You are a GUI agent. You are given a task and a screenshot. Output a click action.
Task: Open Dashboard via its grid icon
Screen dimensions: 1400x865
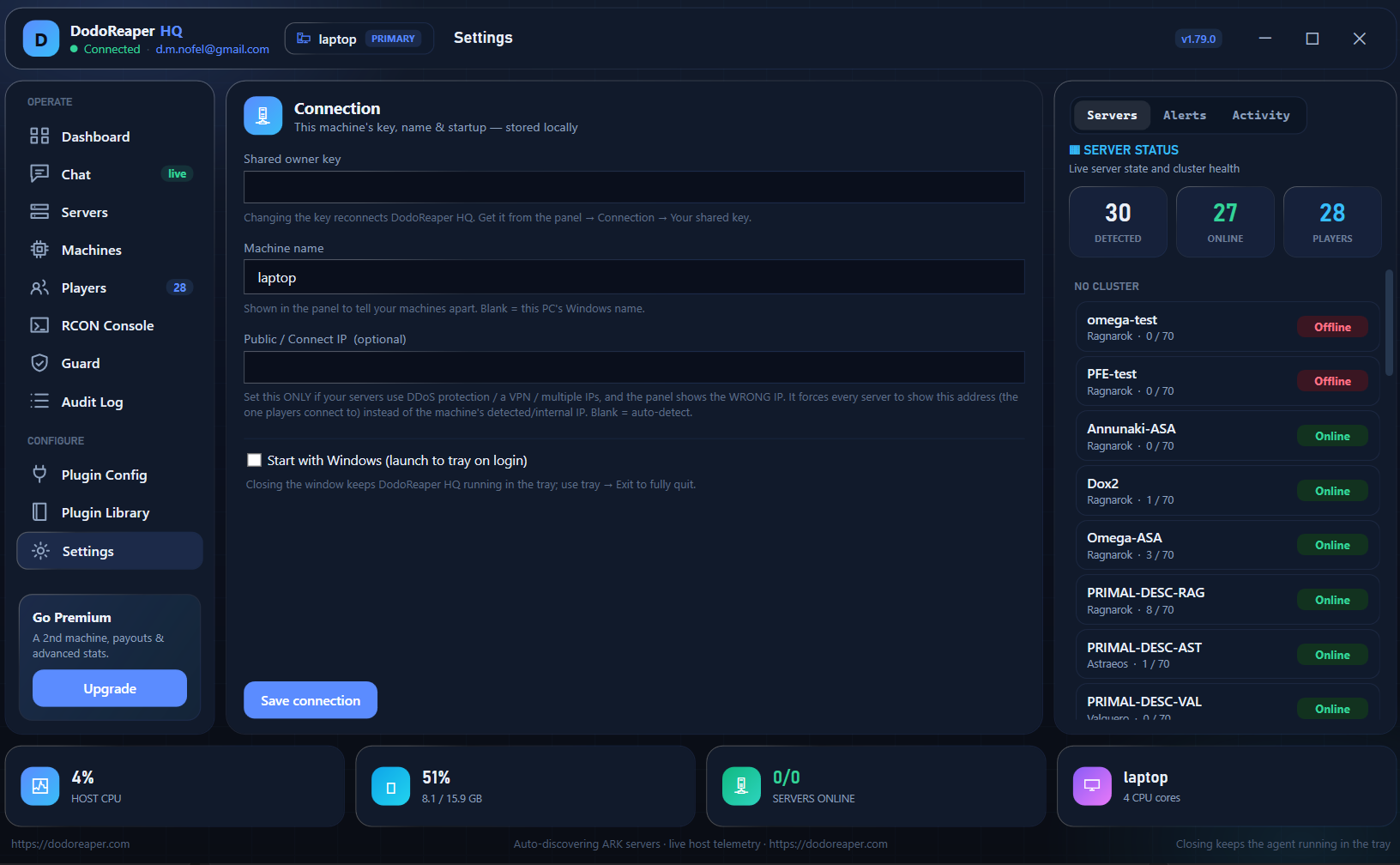39,136
